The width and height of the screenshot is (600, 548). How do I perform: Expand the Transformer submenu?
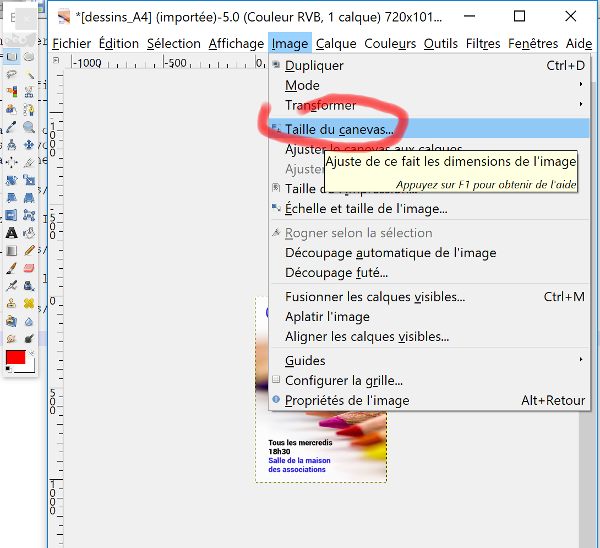point(429,105)
